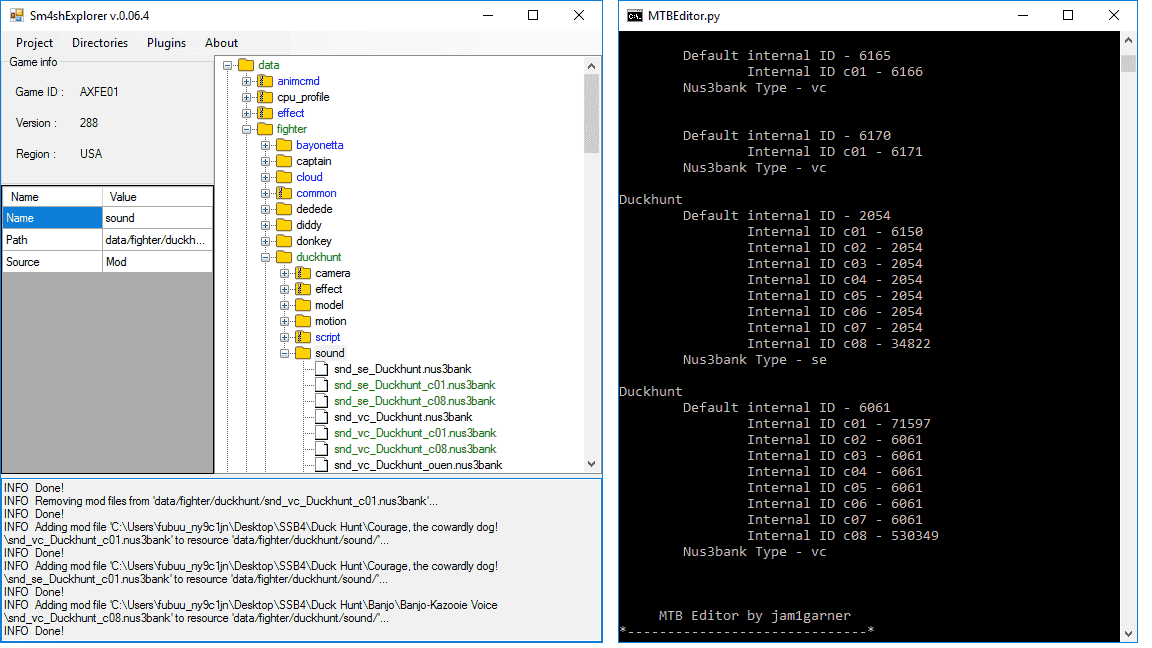1152x648 pixels.
Task: Click the diddy folder icon
Action: pos(284,226)
